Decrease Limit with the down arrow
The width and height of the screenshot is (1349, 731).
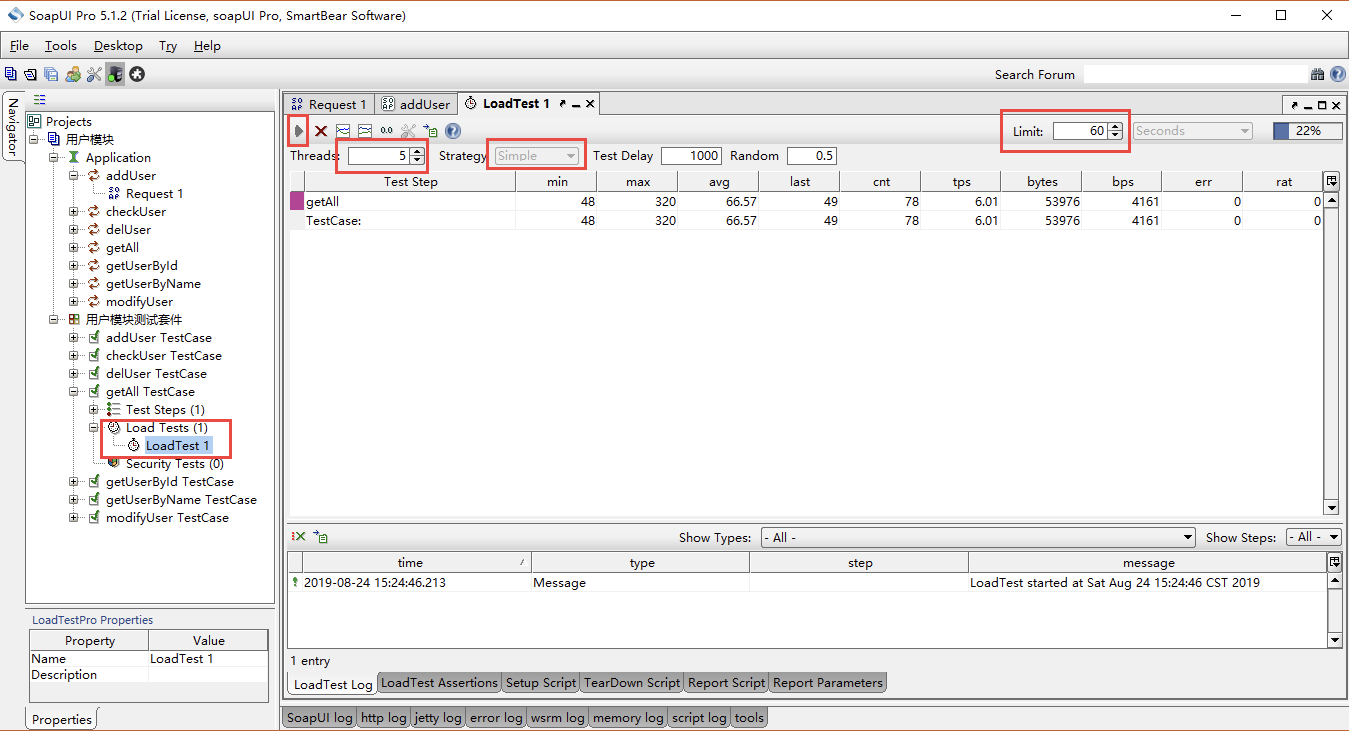(1115, 135)
